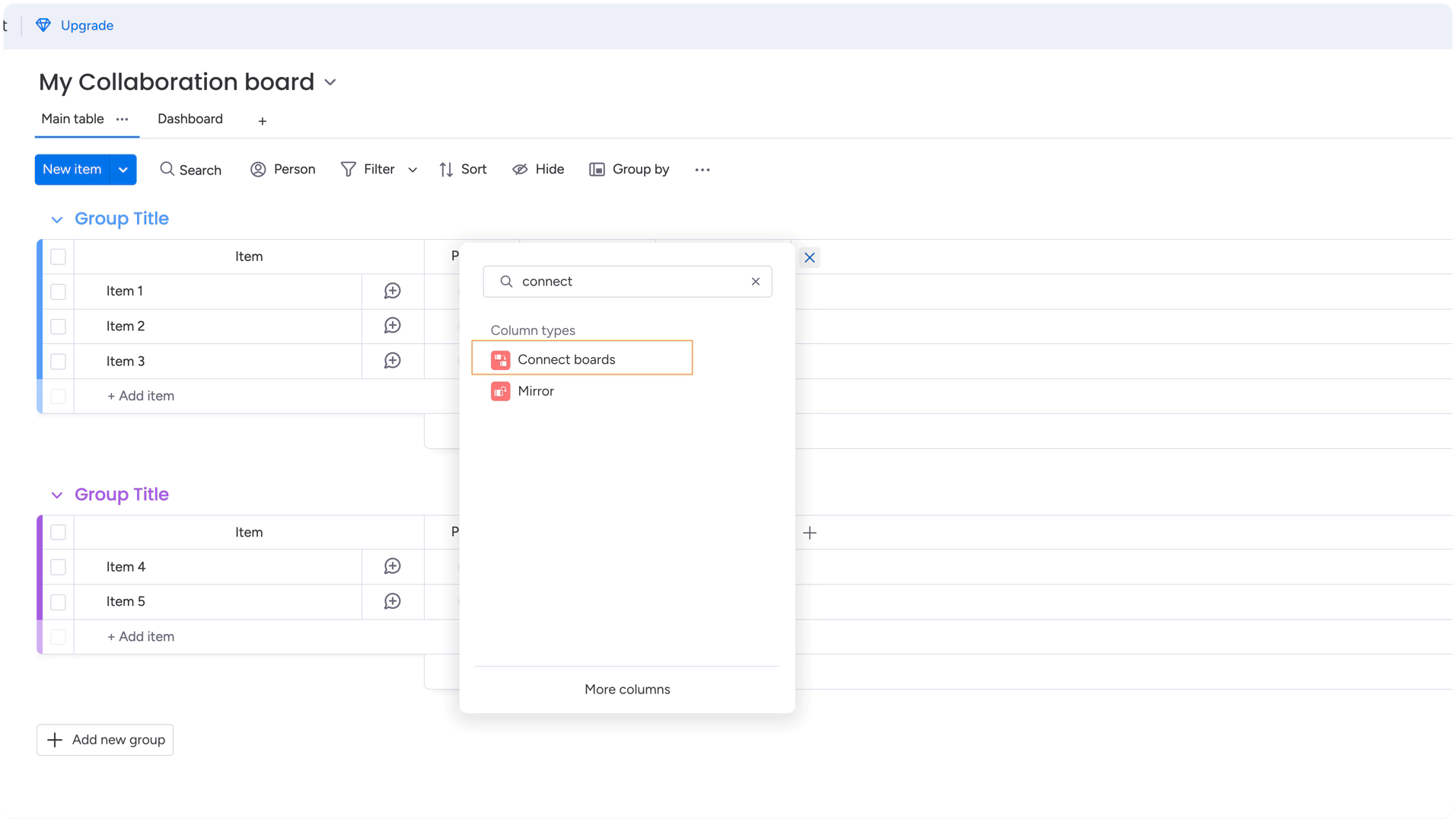Clear the connect search text
The image size is (1456, 822).
coord(755,282)
